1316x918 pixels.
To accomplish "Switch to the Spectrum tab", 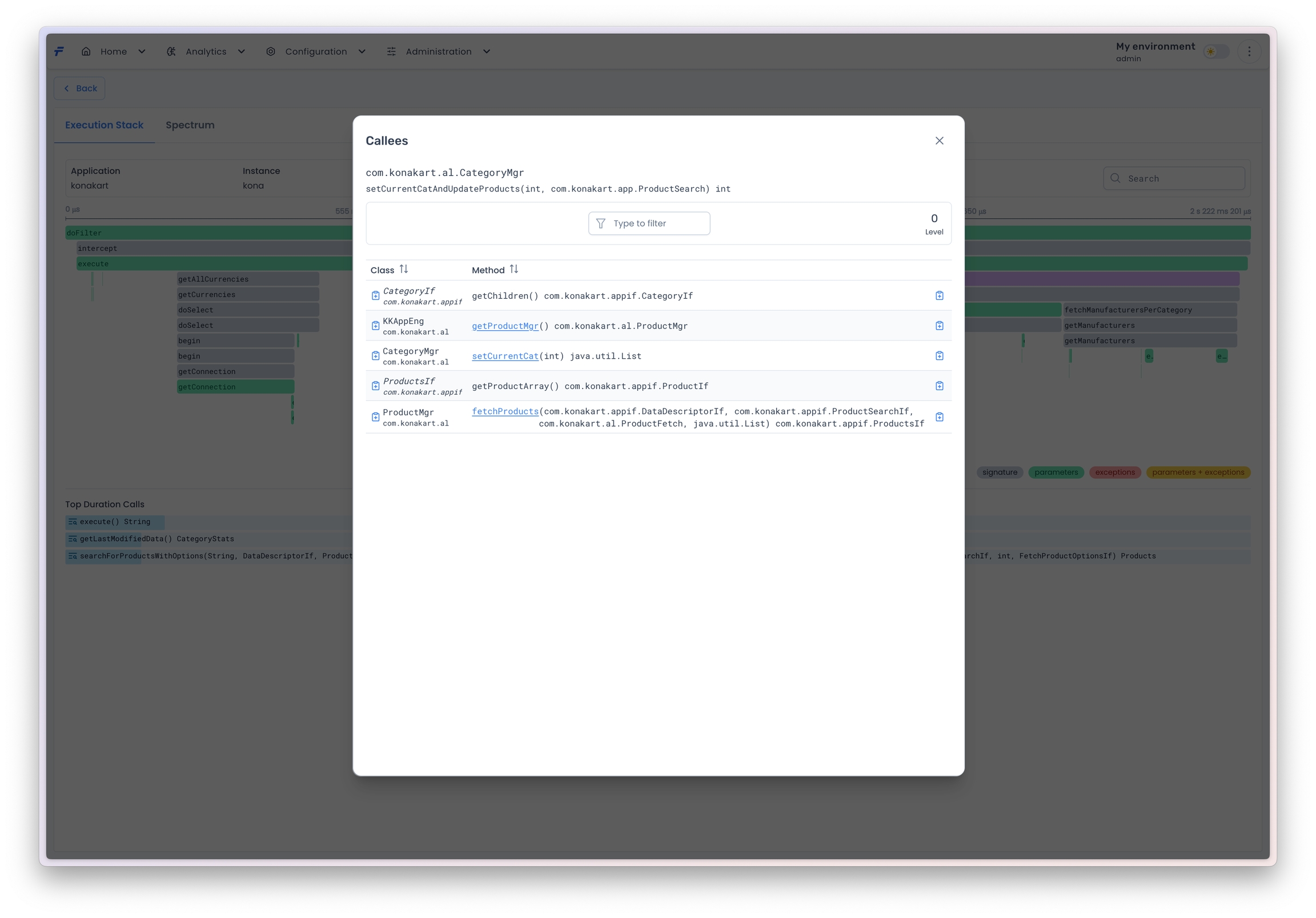I will click(x=190, y=125).
